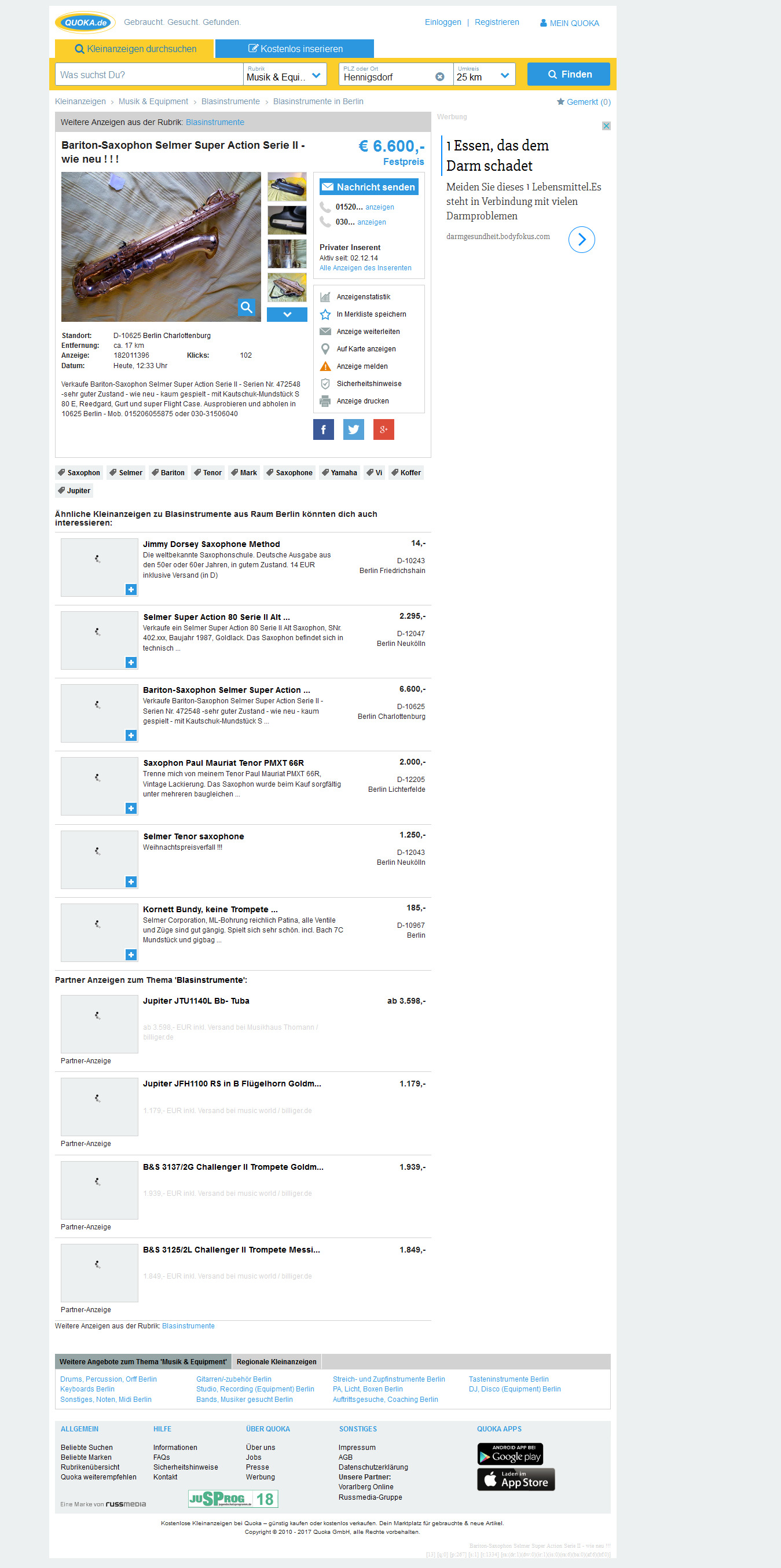Open Saxophon Paul Mauriat Tenor PMXT 66R listing
Image resolution: width=781 pixels, height=1568 pixels.
coord(223,763)
